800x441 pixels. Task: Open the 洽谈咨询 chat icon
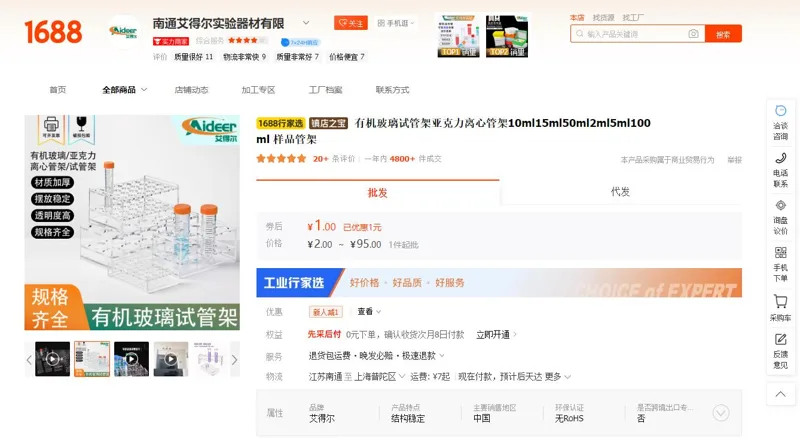[780, 111]
